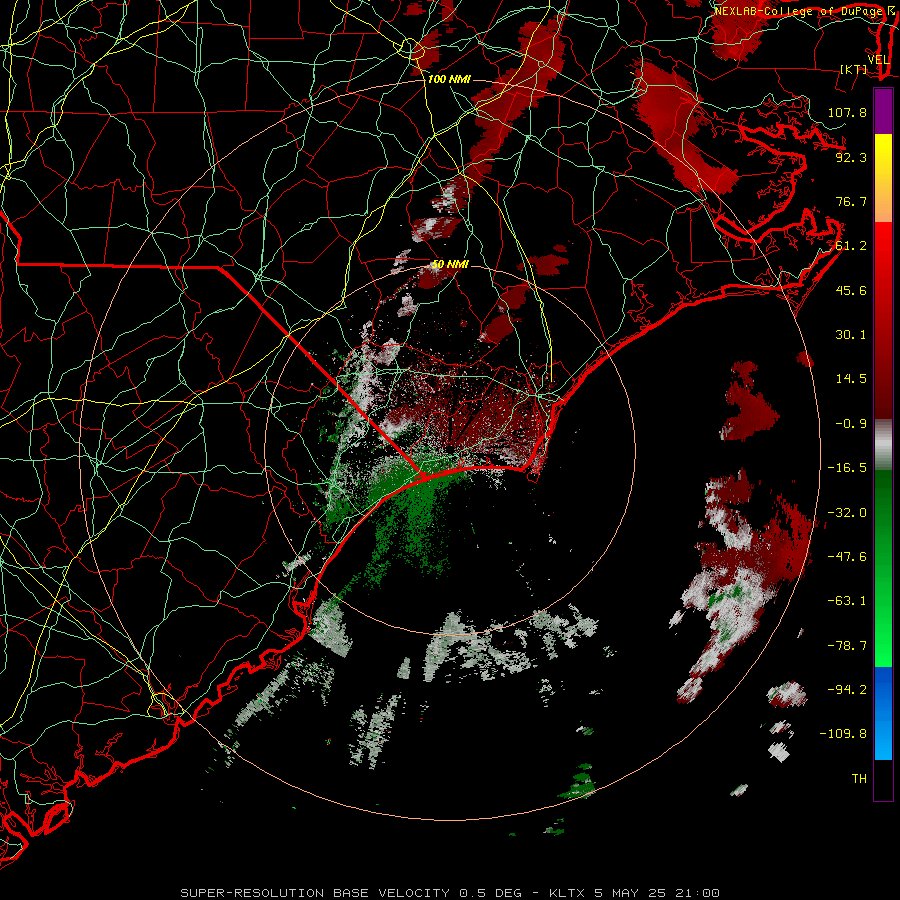Viewport: 900px width, 900px height.
Task: Click the 100 NMI range ring label
Action: coord(449,79)
